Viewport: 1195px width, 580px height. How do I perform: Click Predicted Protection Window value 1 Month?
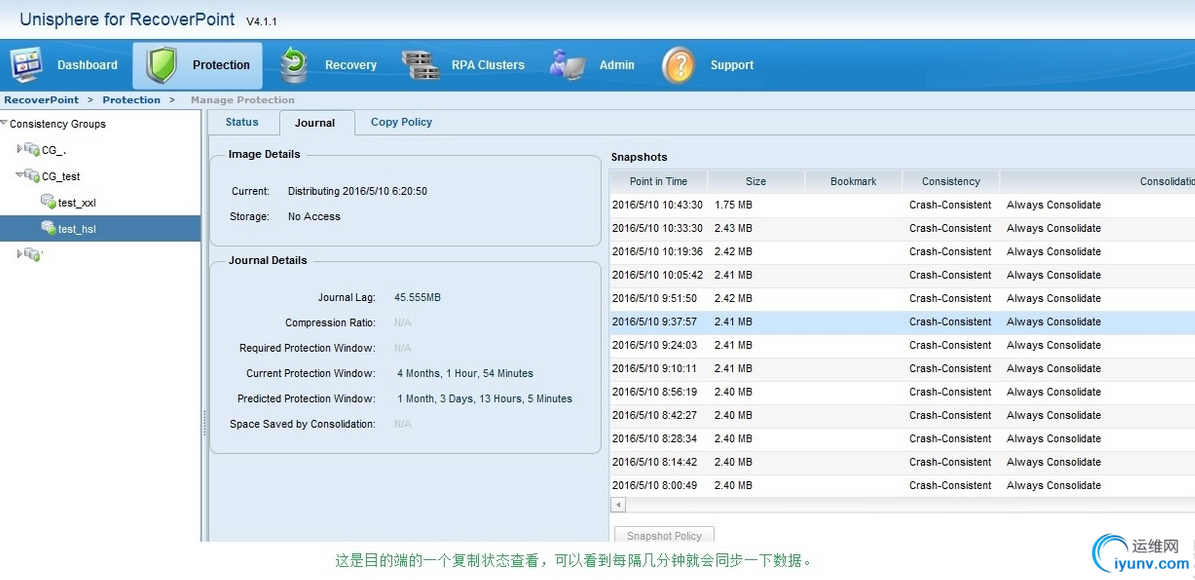pos(485,399)
